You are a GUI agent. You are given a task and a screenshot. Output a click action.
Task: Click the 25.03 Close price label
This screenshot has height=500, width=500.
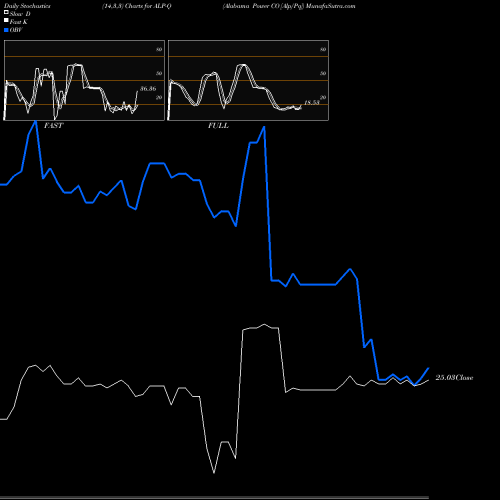pos(454,378)
